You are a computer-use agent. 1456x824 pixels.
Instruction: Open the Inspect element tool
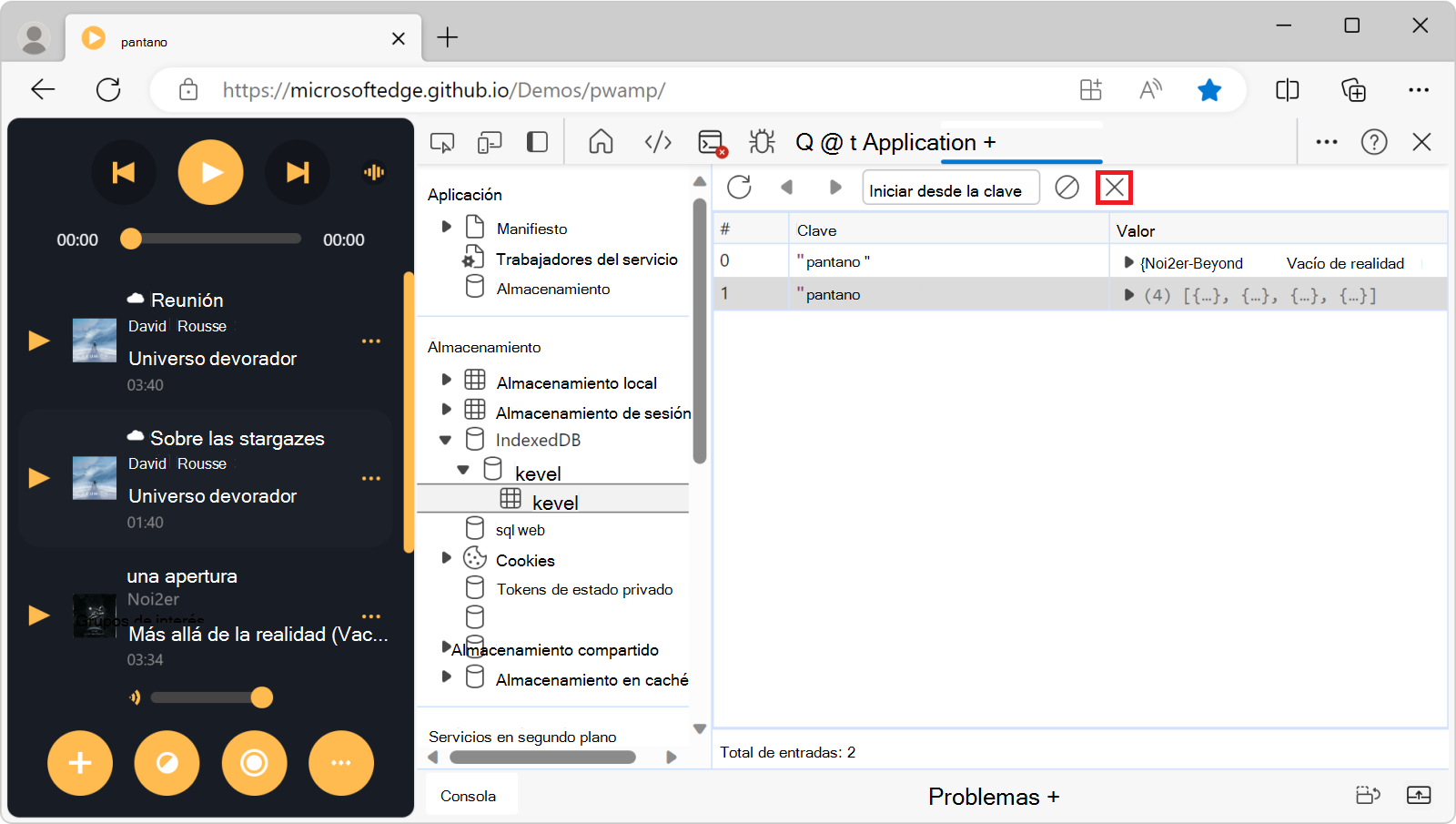[x=442, y=142]
